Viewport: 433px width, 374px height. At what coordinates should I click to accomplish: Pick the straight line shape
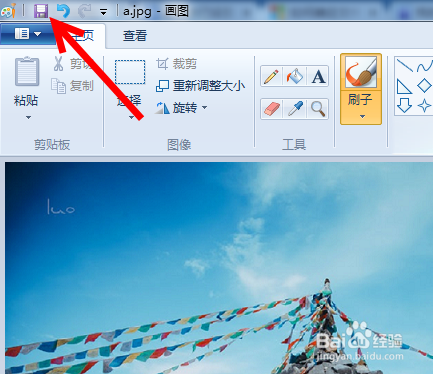pos(405,65)
